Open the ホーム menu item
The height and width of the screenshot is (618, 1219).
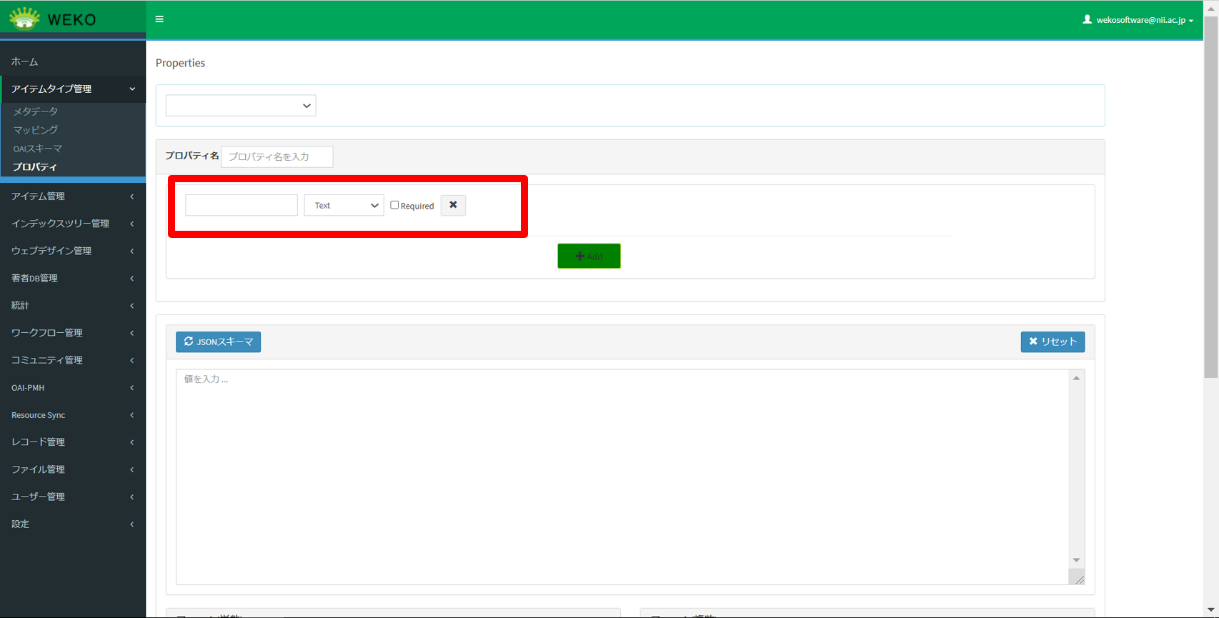(x=25, y=62)
